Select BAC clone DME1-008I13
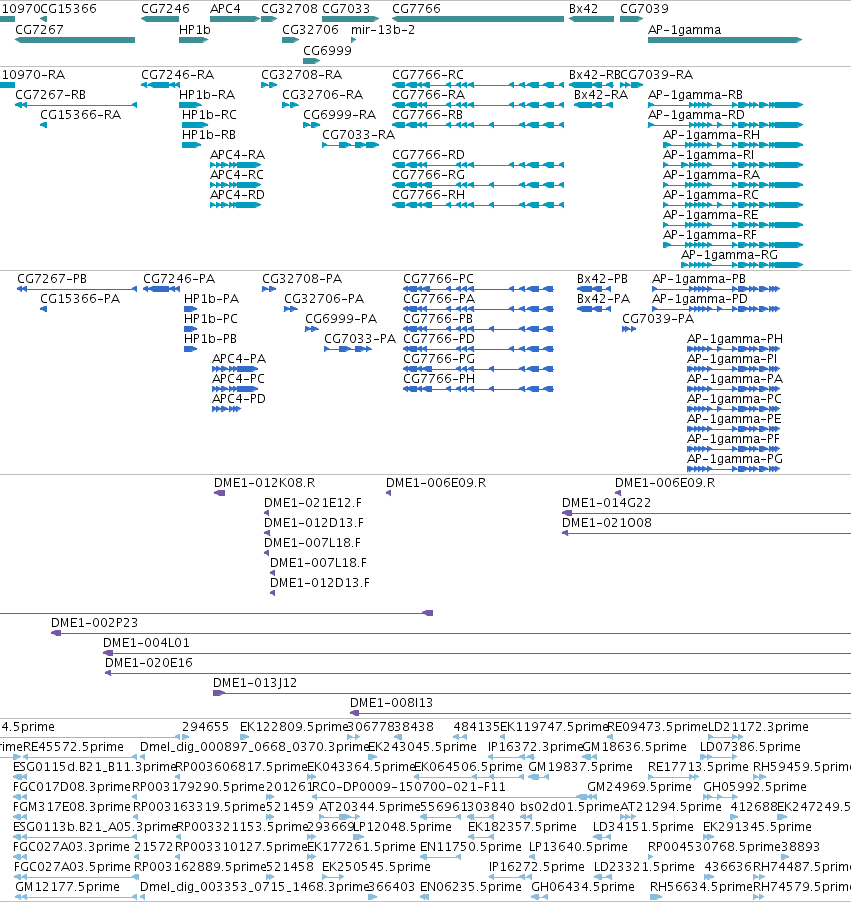 point(391,702)
